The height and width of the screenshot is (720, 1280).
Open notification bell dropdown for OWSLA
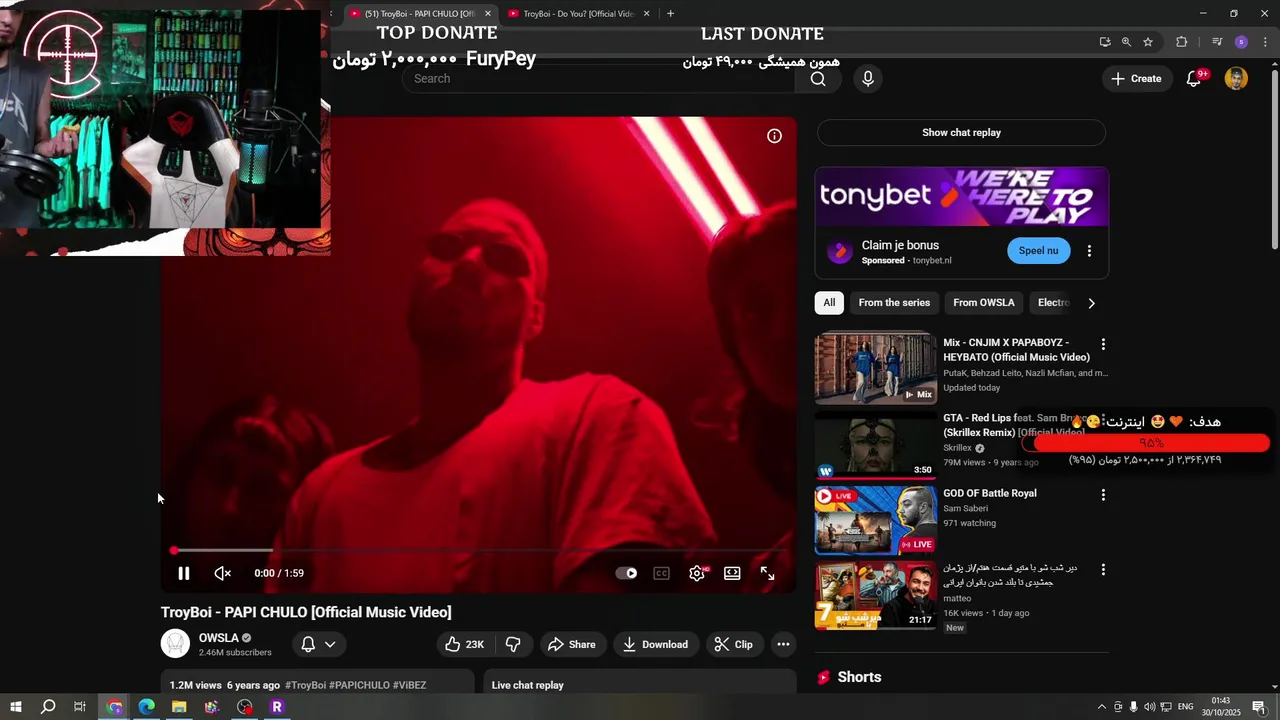(318, 644)
